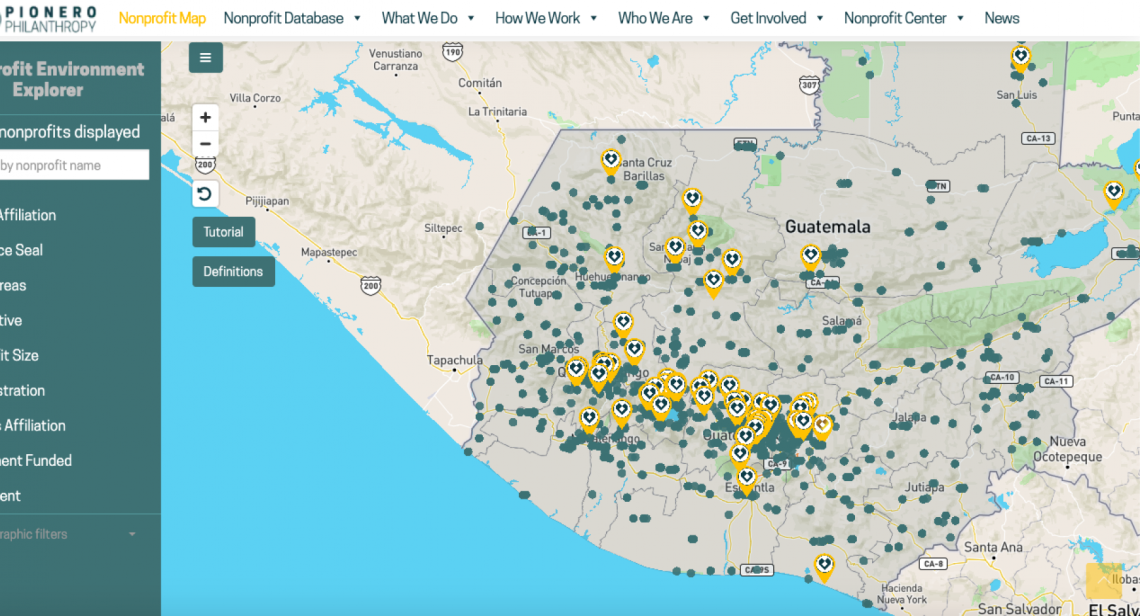This screenshot has width=1140, height=616.
Task: Open the Tutorial
Action: pos(223,232)
